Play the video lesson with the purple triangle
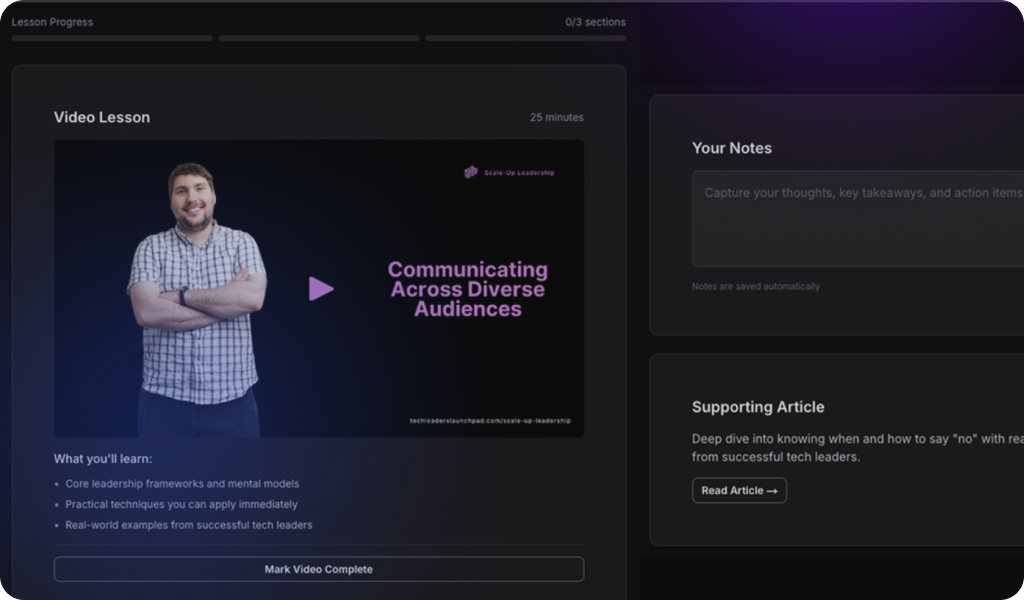The image size is (1024, 600). [x=321, y=289]
